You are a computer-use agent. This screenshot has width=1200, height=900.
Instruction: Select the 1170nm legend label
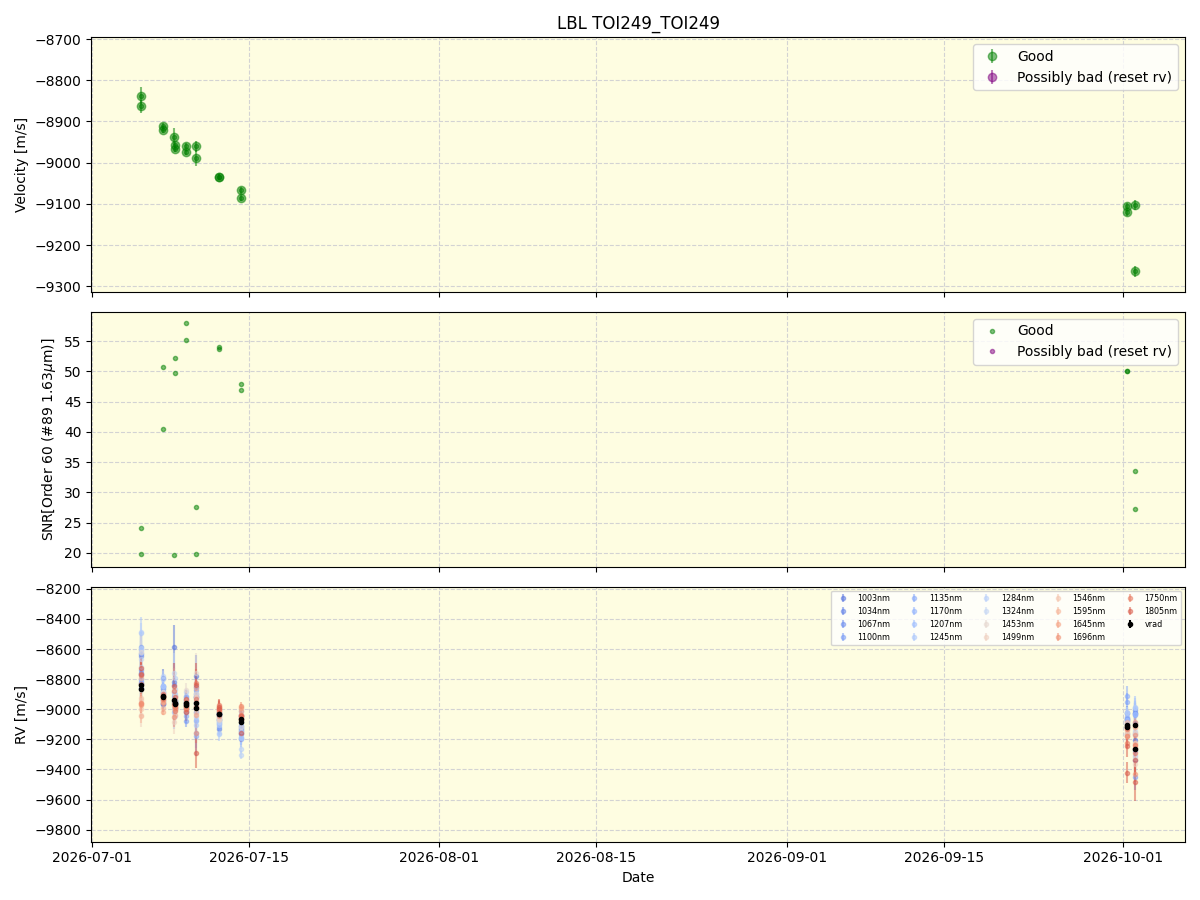[x=945, y=611]
